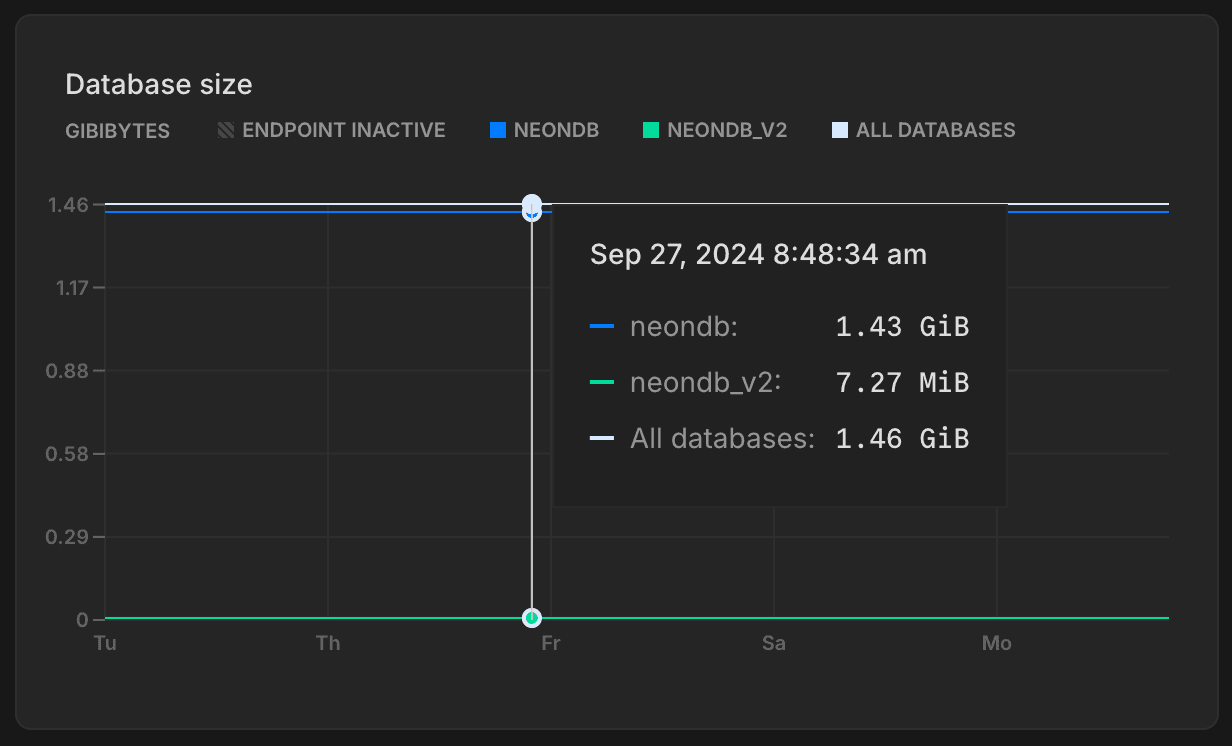
Task: Toggle visibility of the NEONDB_V2 series
Action: pos(714,130)
